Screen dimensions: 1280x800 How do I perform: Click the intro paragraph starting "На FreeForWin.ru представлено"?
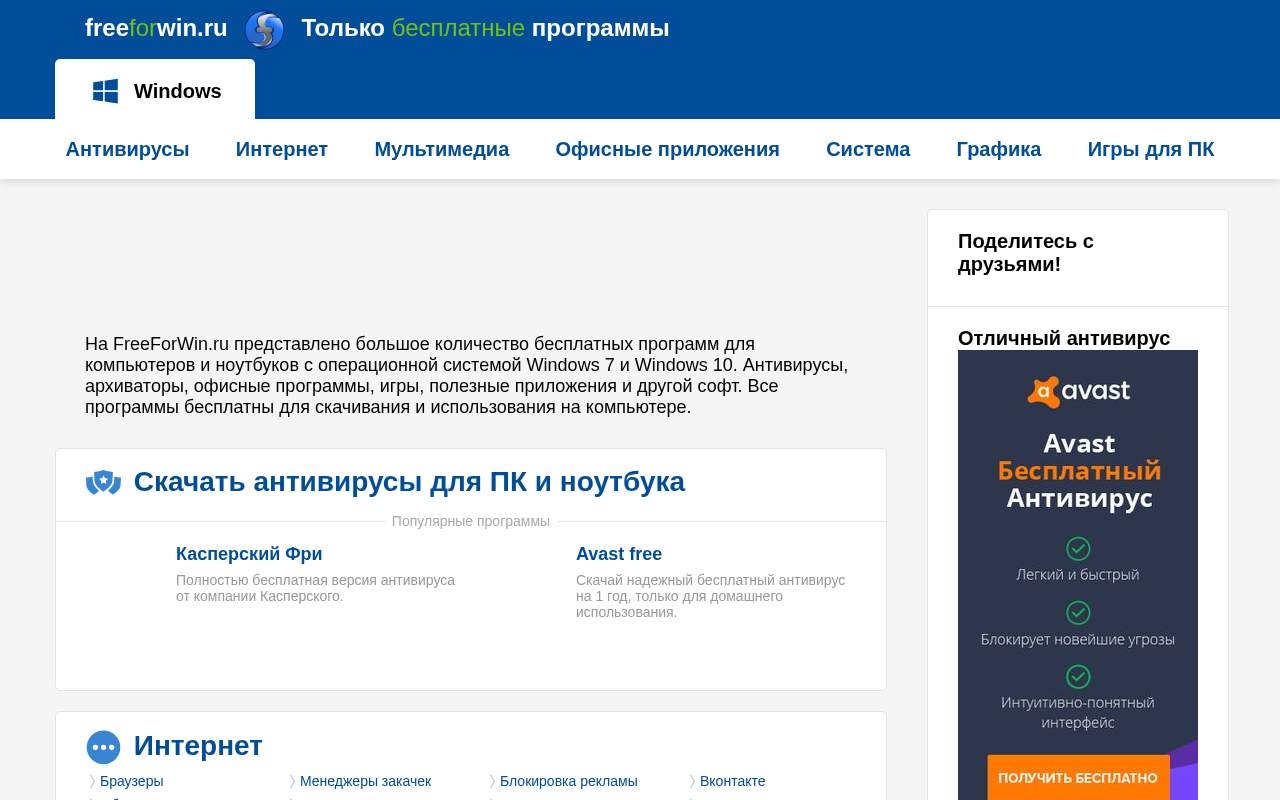point(467,375)
